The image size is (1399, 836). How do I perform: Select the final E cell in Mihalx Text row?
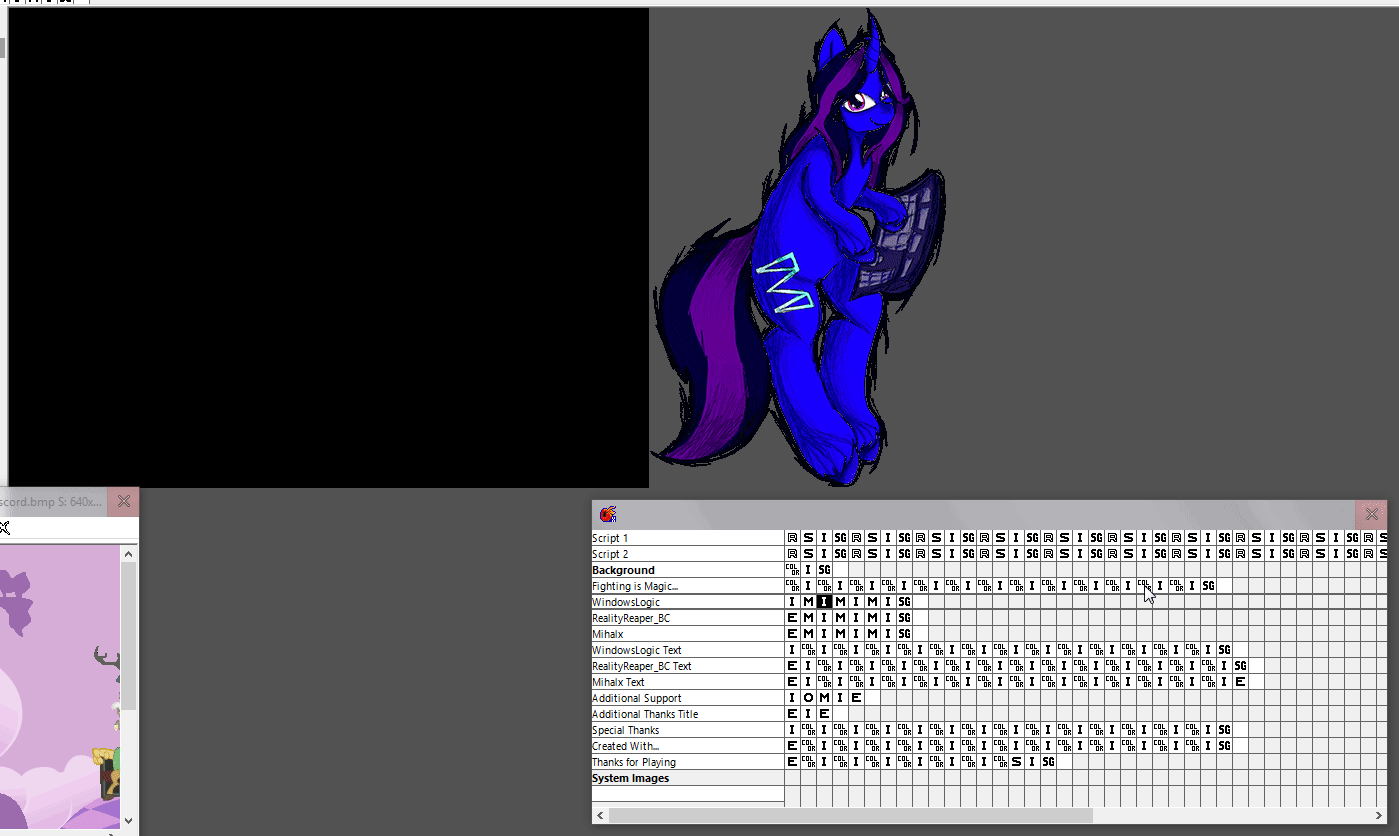pos(1241,682)
